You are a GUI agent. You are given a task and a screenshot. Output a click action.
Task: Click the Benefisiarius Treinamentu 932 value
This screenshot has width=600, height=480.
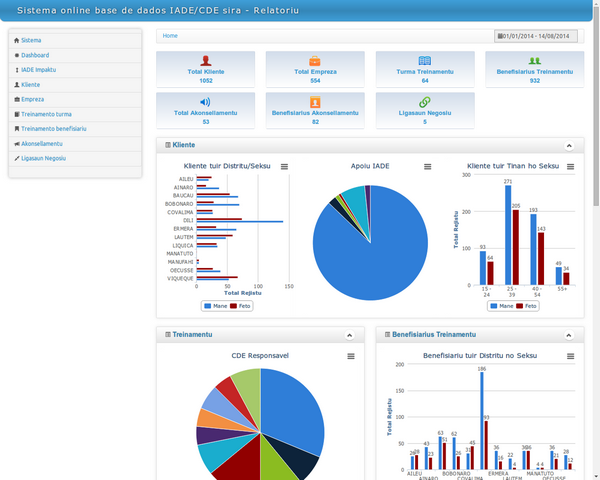[535, 81]
